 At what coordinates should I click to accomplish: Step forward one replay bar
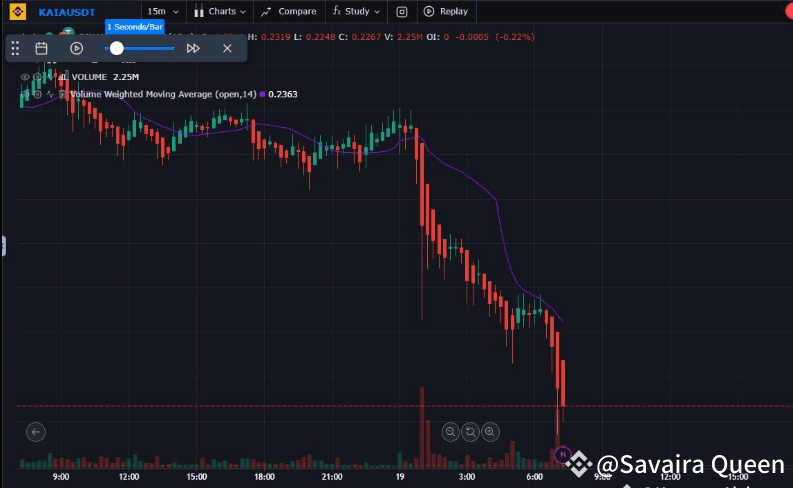pos(193,48)
